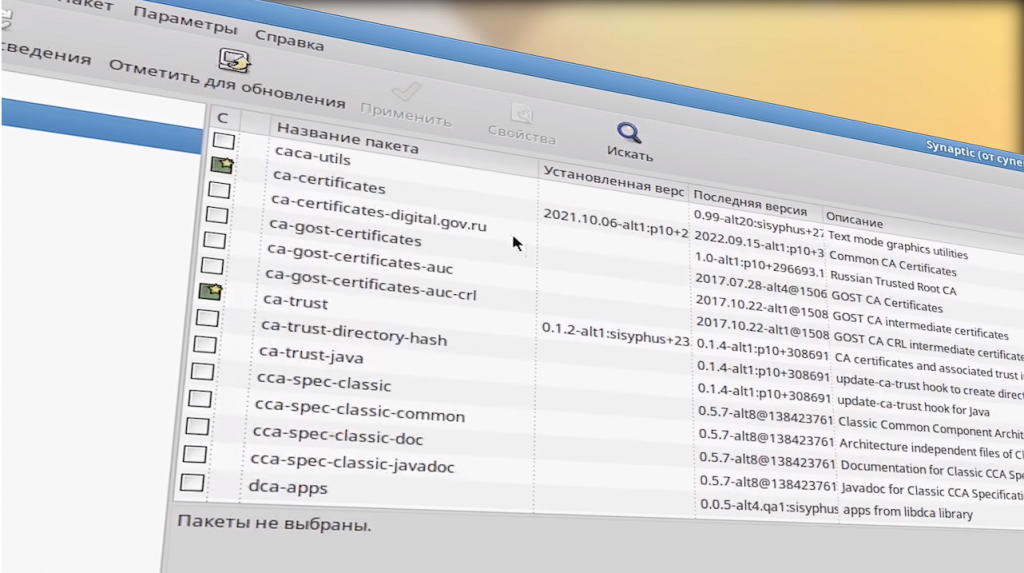
Task: Click description Common CA Certificates
Action: (893, 263)
